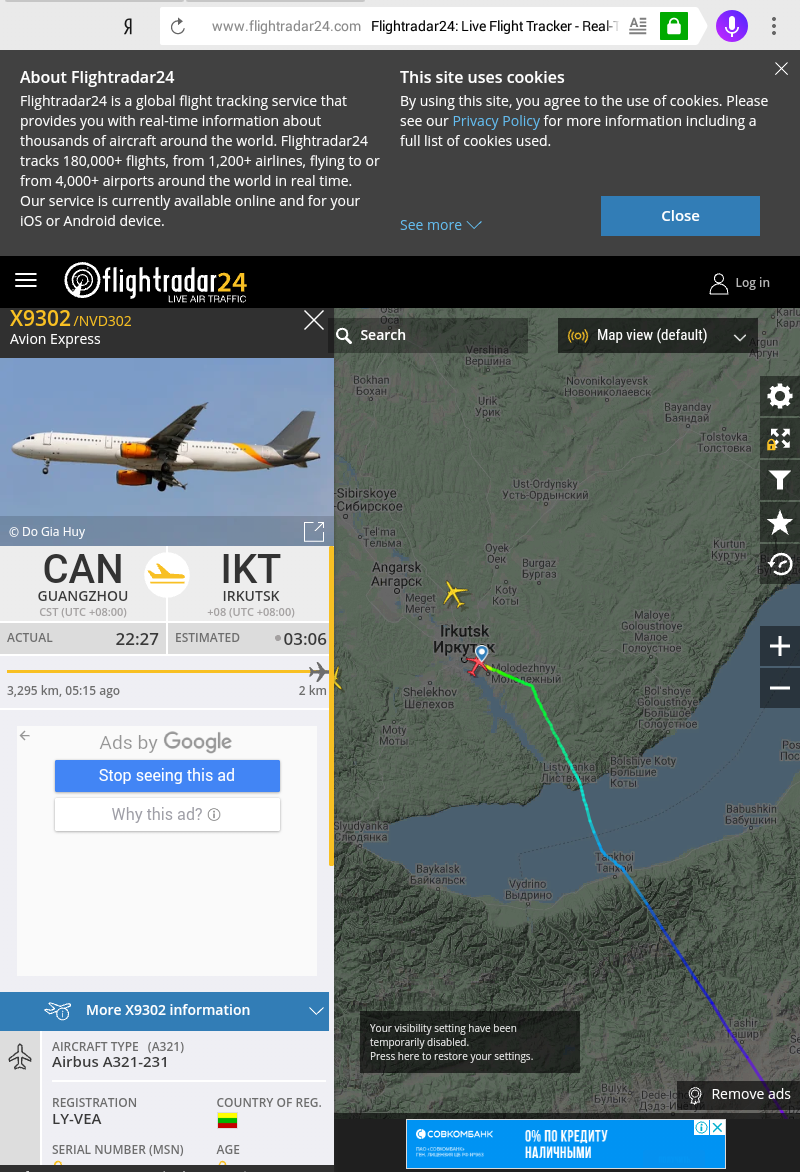Close the X9302 flight details panel
Screen dimensions: 800x1172
[314, 321]
